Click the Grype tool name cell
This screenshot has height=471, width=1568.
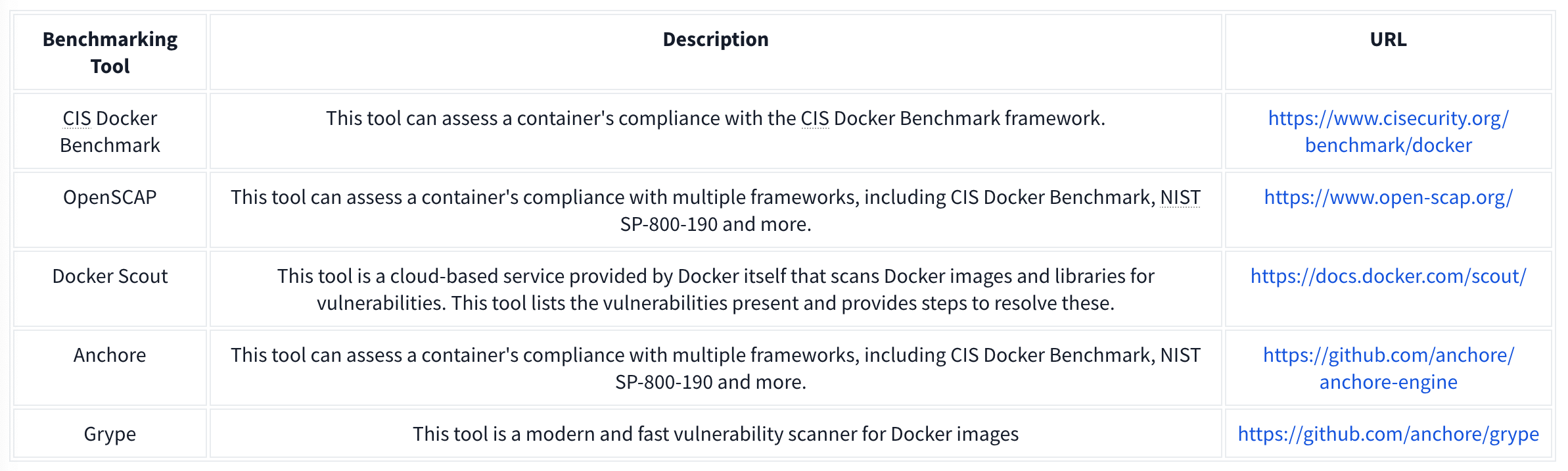pos(110,434)
